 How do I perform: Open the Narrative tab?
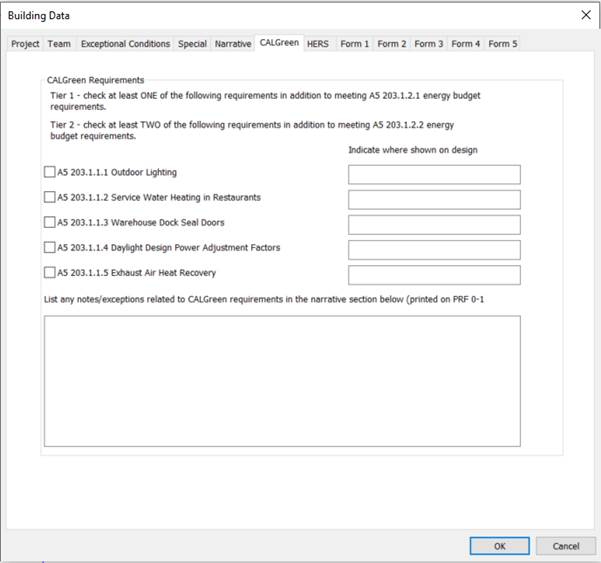point(232,44)
